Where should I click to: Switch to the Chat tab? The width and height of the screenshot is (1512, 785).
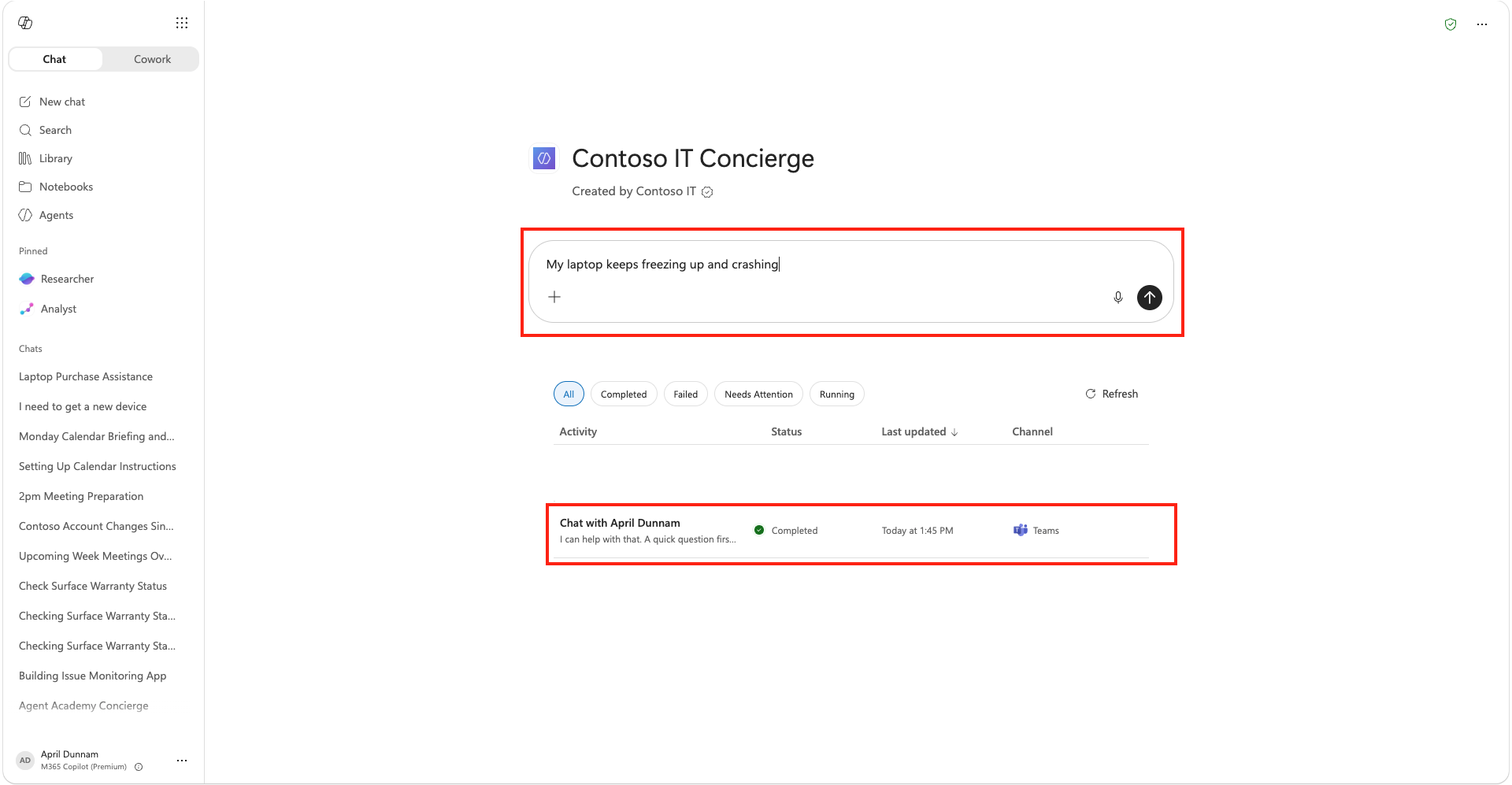[55, 59]
